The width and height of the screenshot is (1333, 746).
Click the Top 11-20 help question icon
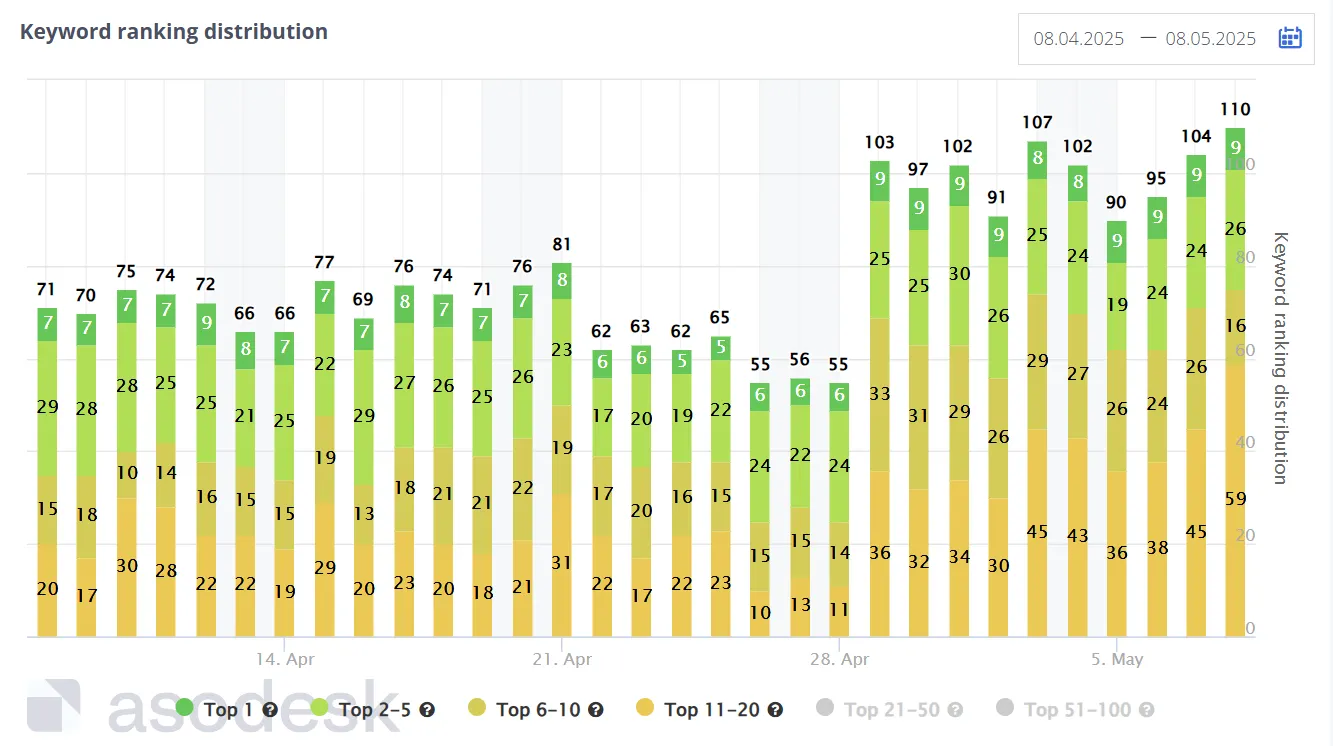pos(775,709)
